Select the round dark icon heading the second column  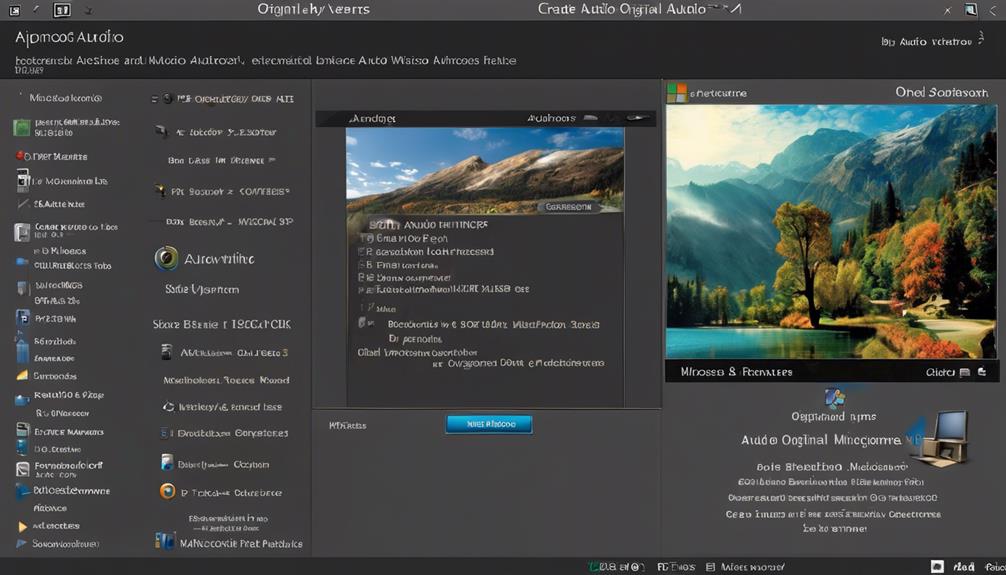coord(167,98)
